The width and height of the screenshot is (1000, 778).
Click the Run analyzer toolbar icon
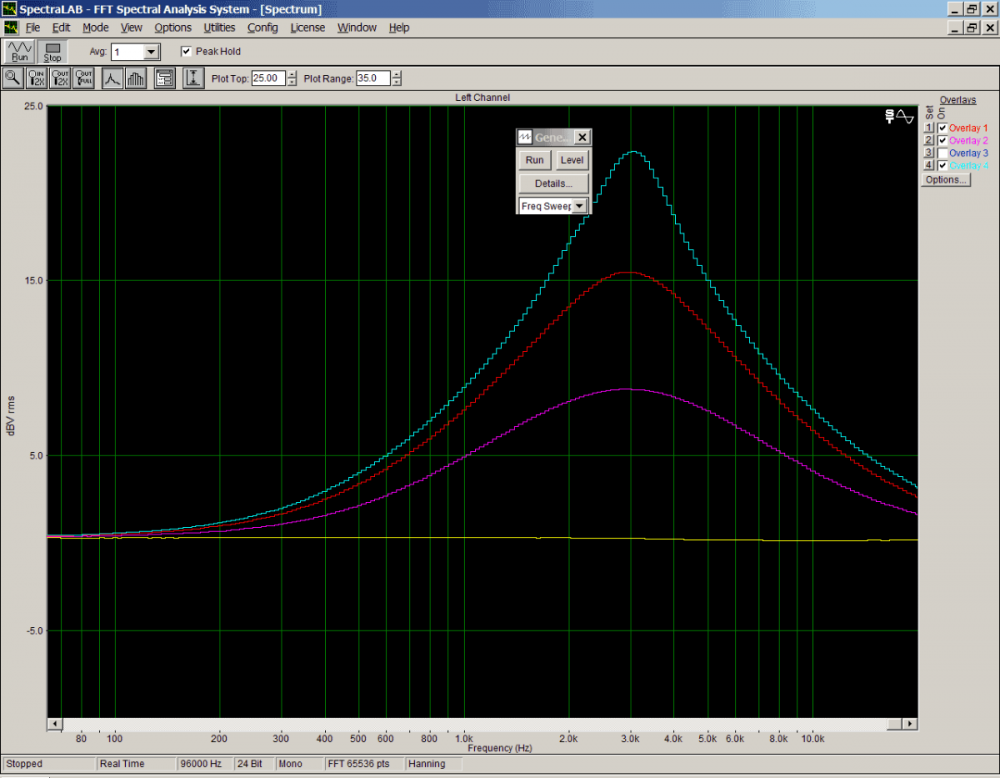[20, 51]
